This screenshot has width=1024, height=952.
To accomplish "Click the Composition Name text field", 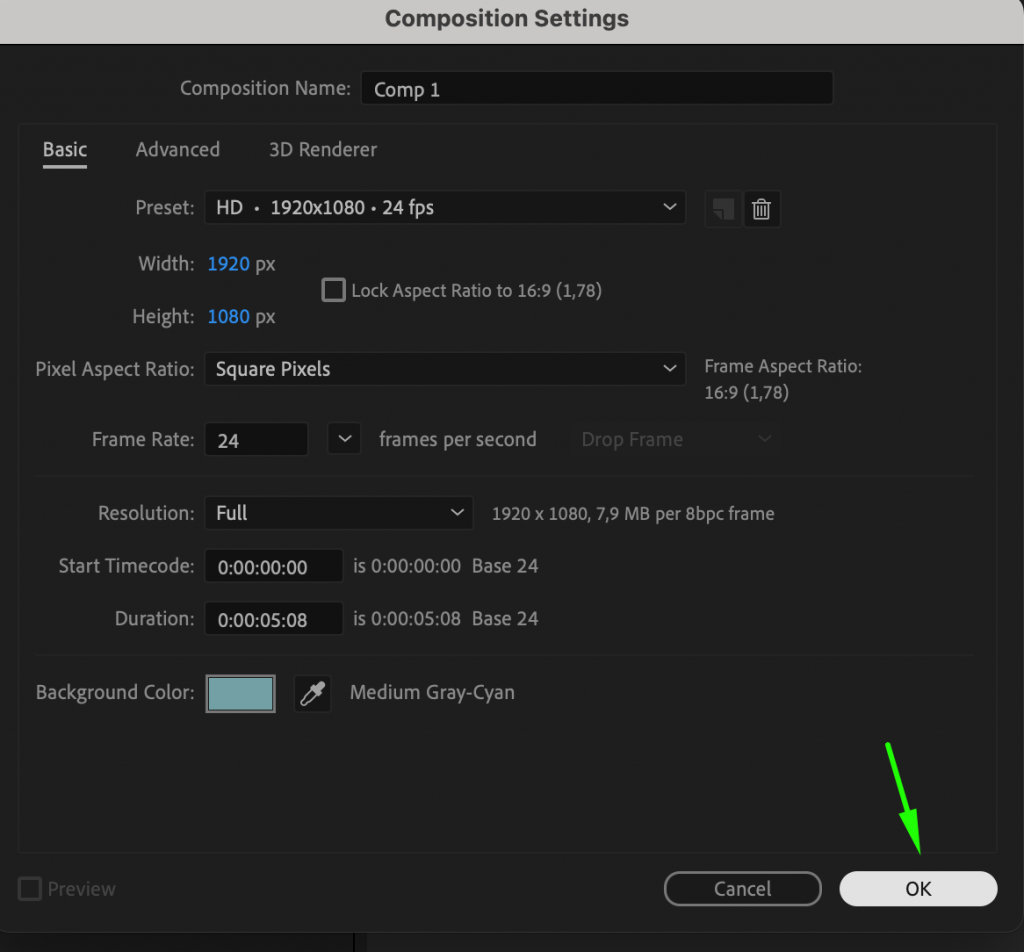I will point(596,89).
